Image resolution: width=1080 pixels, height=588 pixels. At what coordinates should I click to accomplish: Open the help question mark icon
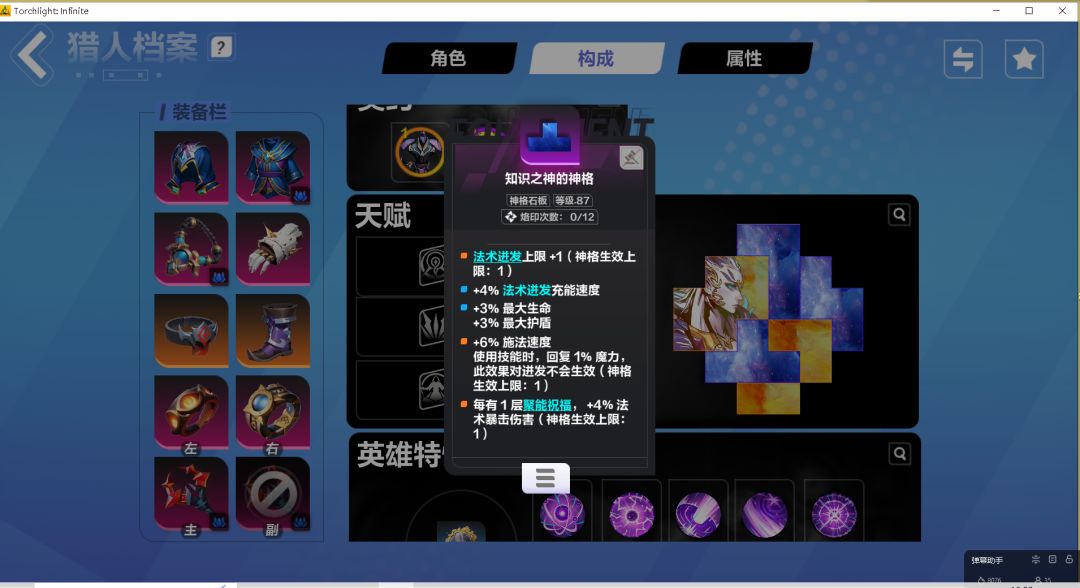220,48
